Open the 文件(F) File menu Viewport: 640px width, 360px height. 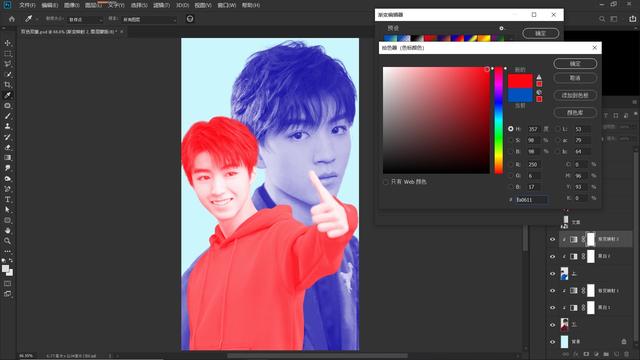[27, 5]
